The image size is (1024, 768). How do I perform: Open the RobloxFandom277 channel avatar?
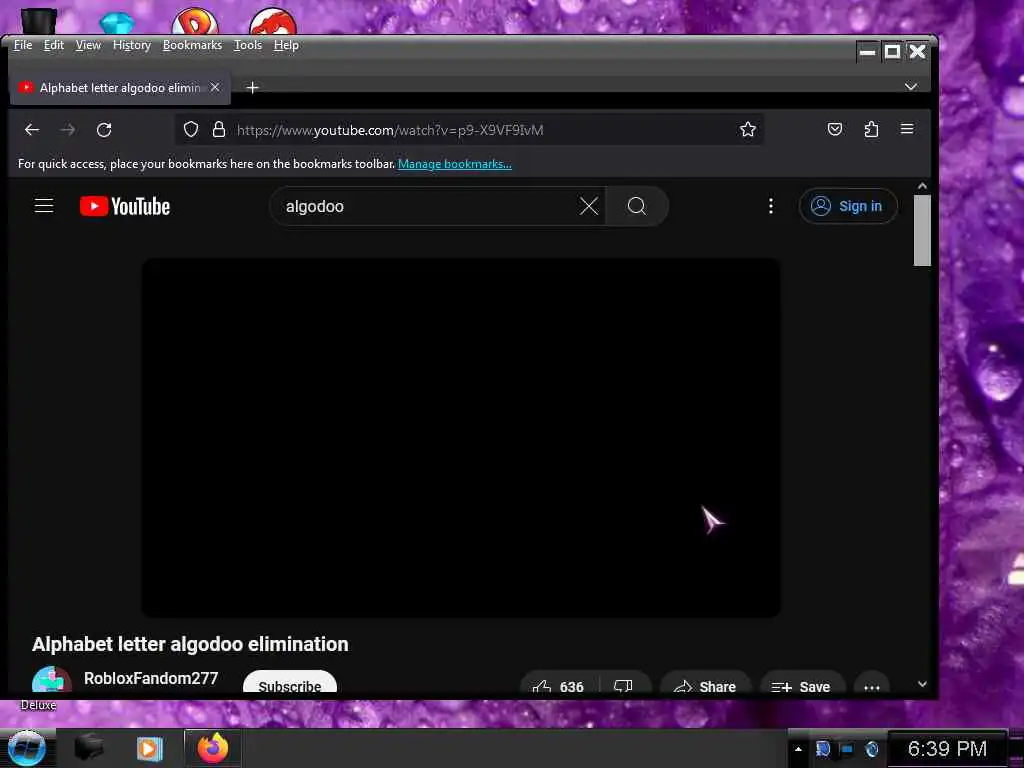[52, 680]
